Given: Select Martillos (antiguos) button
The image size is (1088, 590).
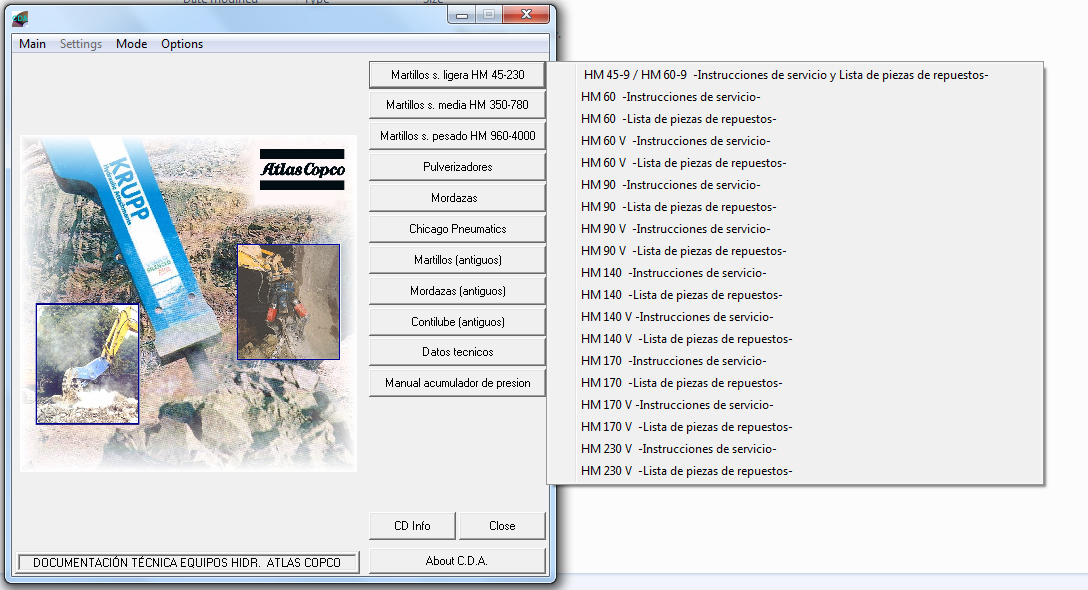Looking at the screenshot, I should coord(457,260).
